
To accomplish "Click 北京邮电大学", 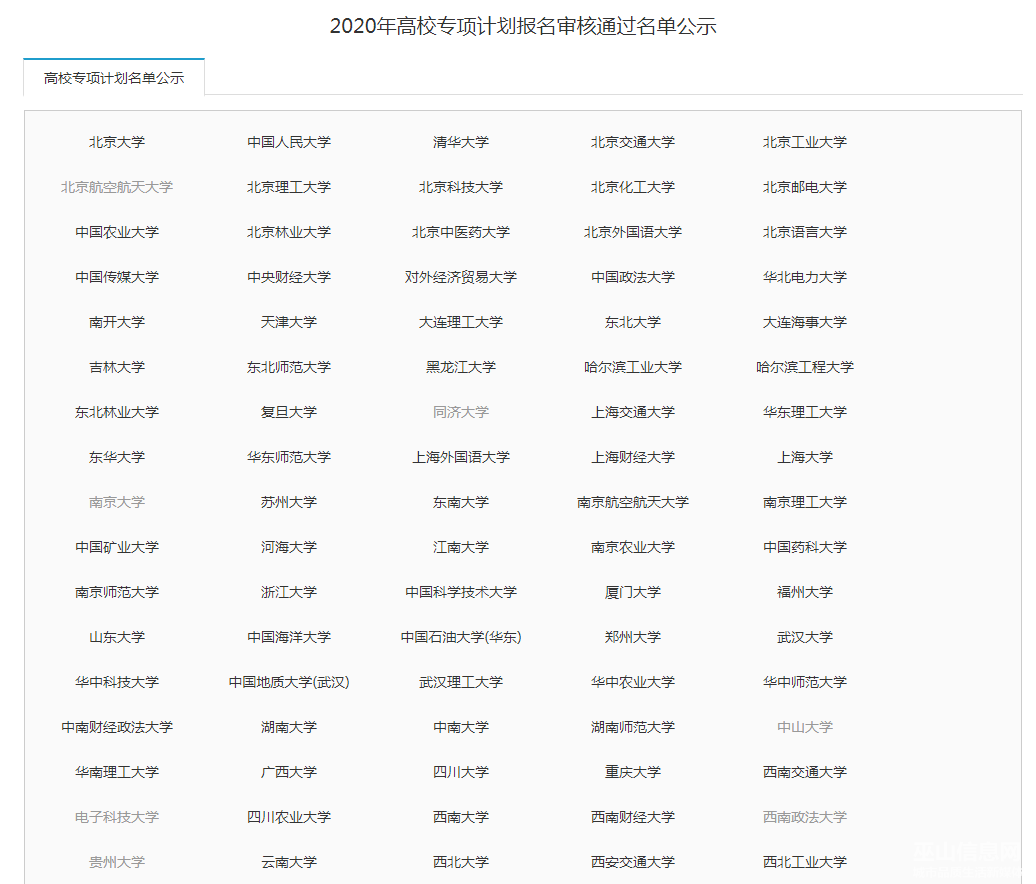I will coord(804,187).
